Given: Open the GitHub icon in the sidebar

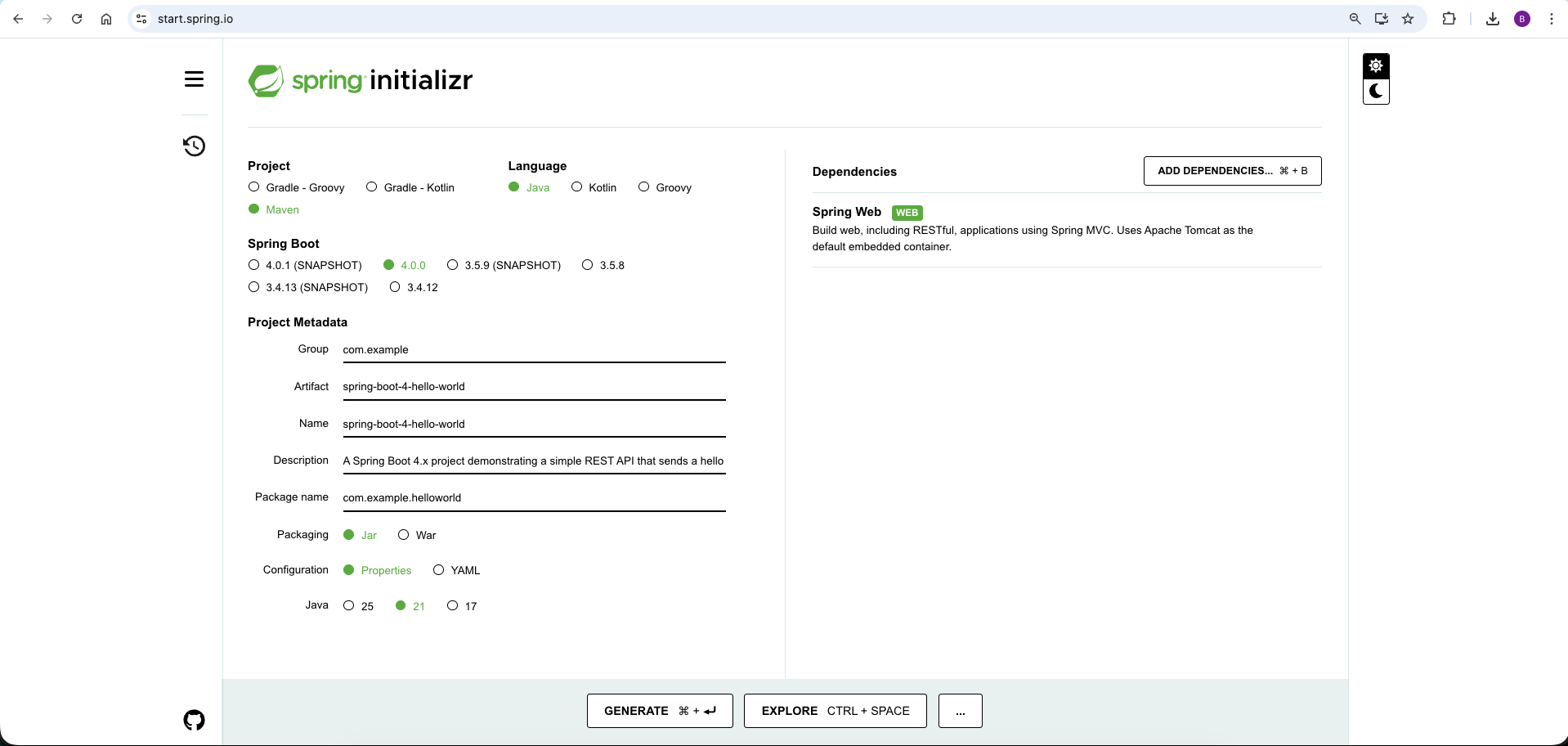Looking at the screenshot, I should tap(194, 720).
